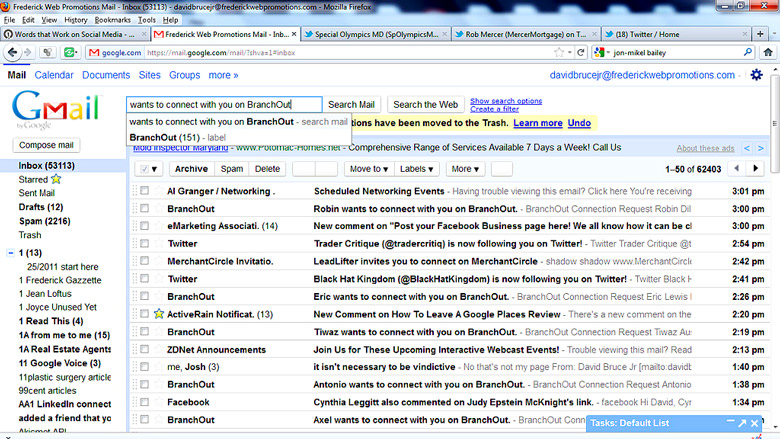780x439 pixels.
Task: Click the Firefox forward arrow button
Action: coord(28,52)
